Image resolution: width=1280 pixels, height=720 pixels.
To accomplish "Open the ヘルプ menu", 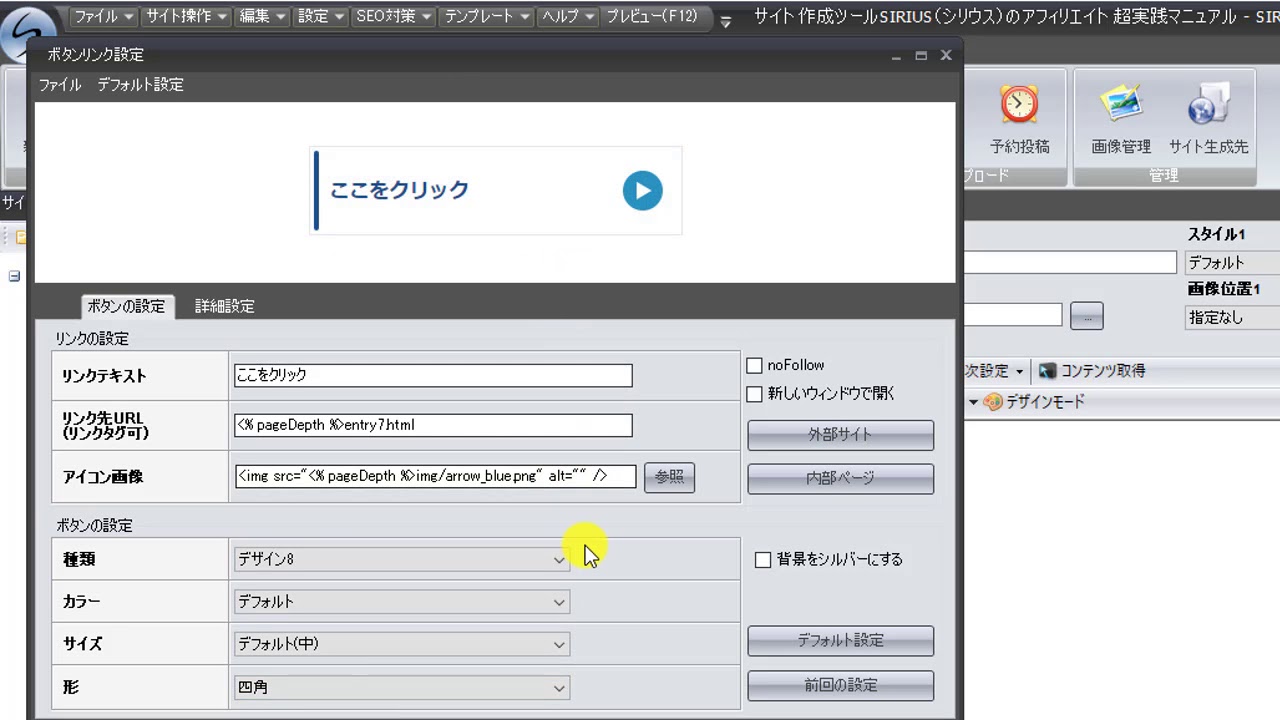I will point(567,17).
